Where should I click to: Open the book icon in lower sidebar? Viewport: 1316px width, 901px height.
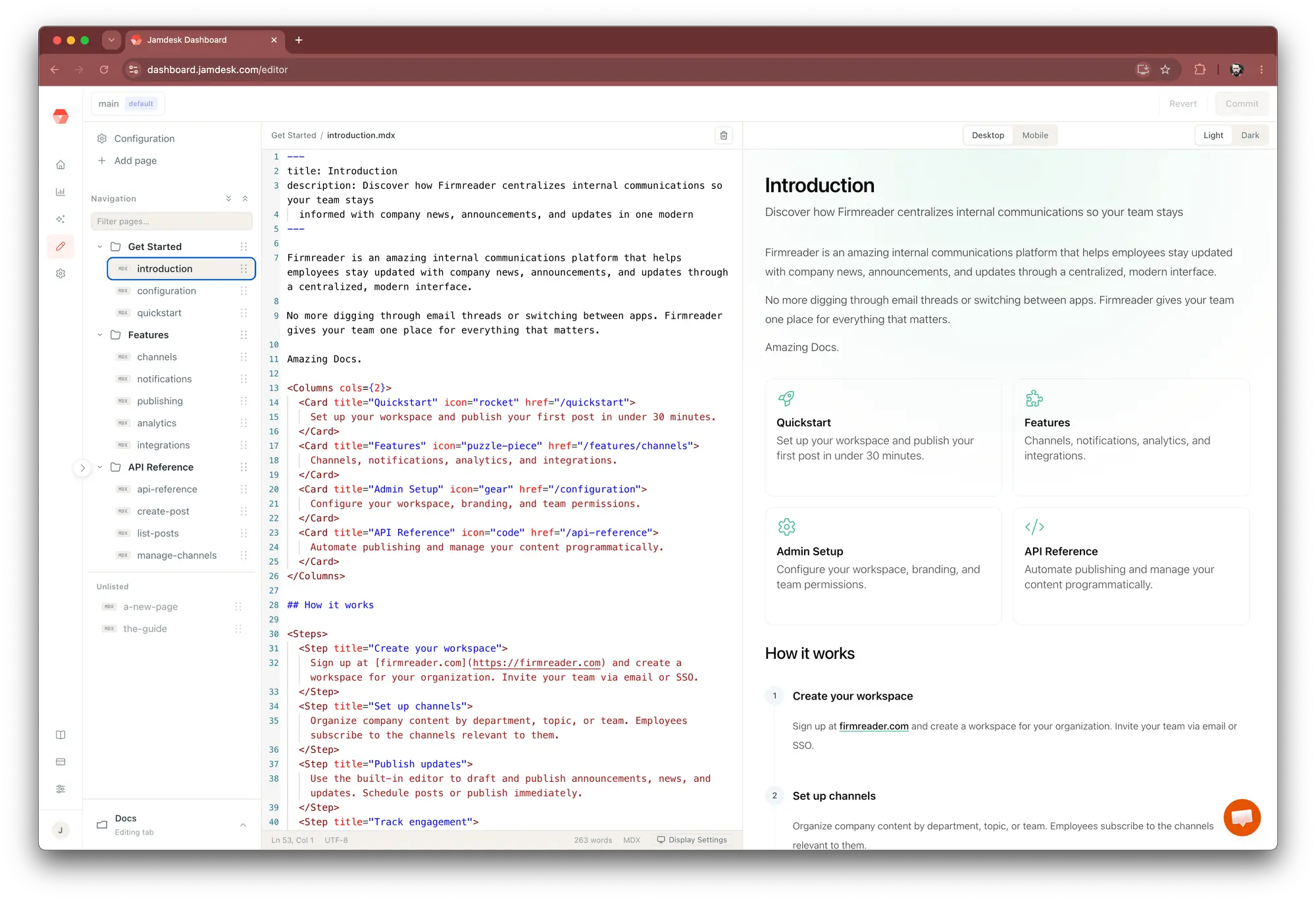coord(61,734)
